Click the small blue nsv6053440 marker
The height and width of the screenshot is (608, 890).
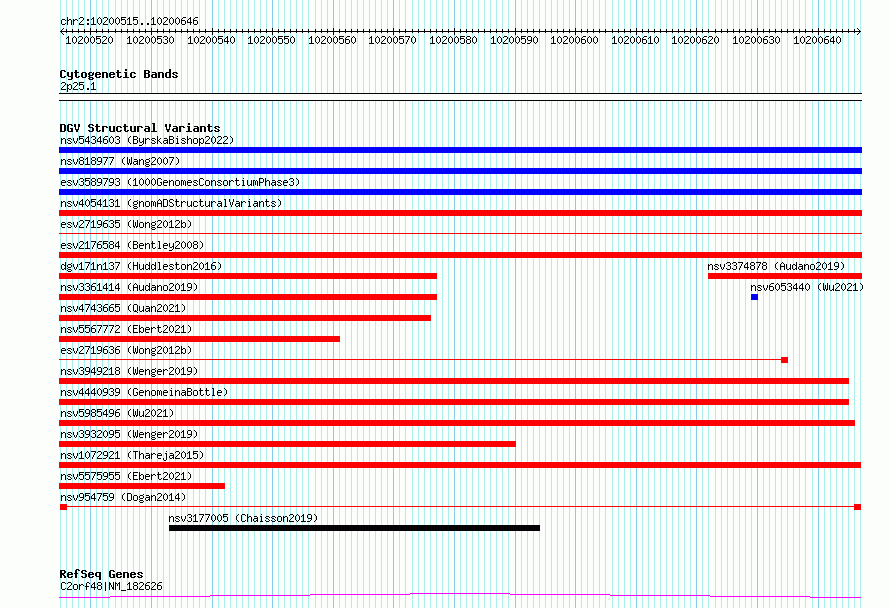[754, 297]
